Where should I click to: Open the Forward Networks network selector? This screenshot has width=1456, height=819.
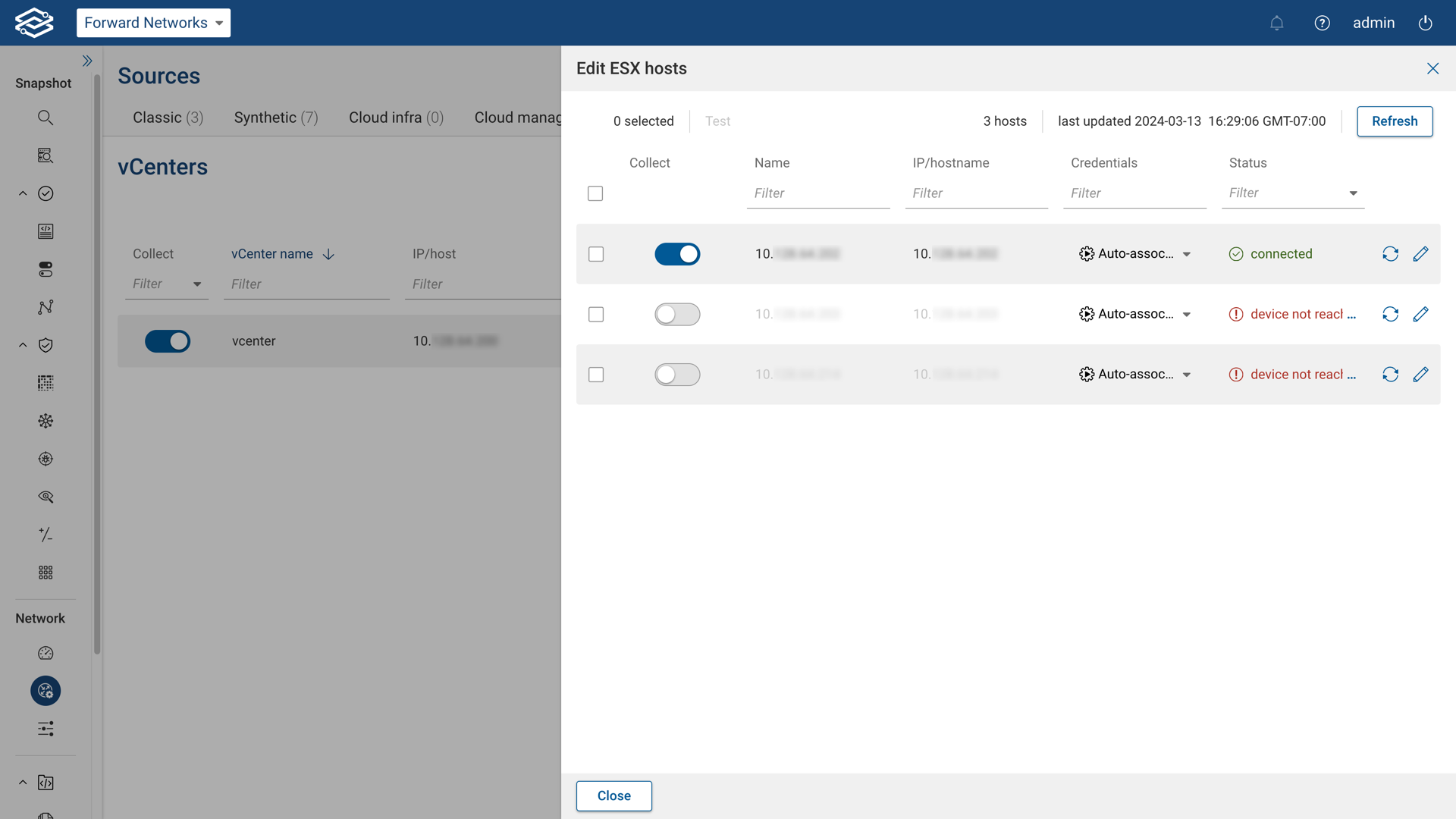coord(153,23)
